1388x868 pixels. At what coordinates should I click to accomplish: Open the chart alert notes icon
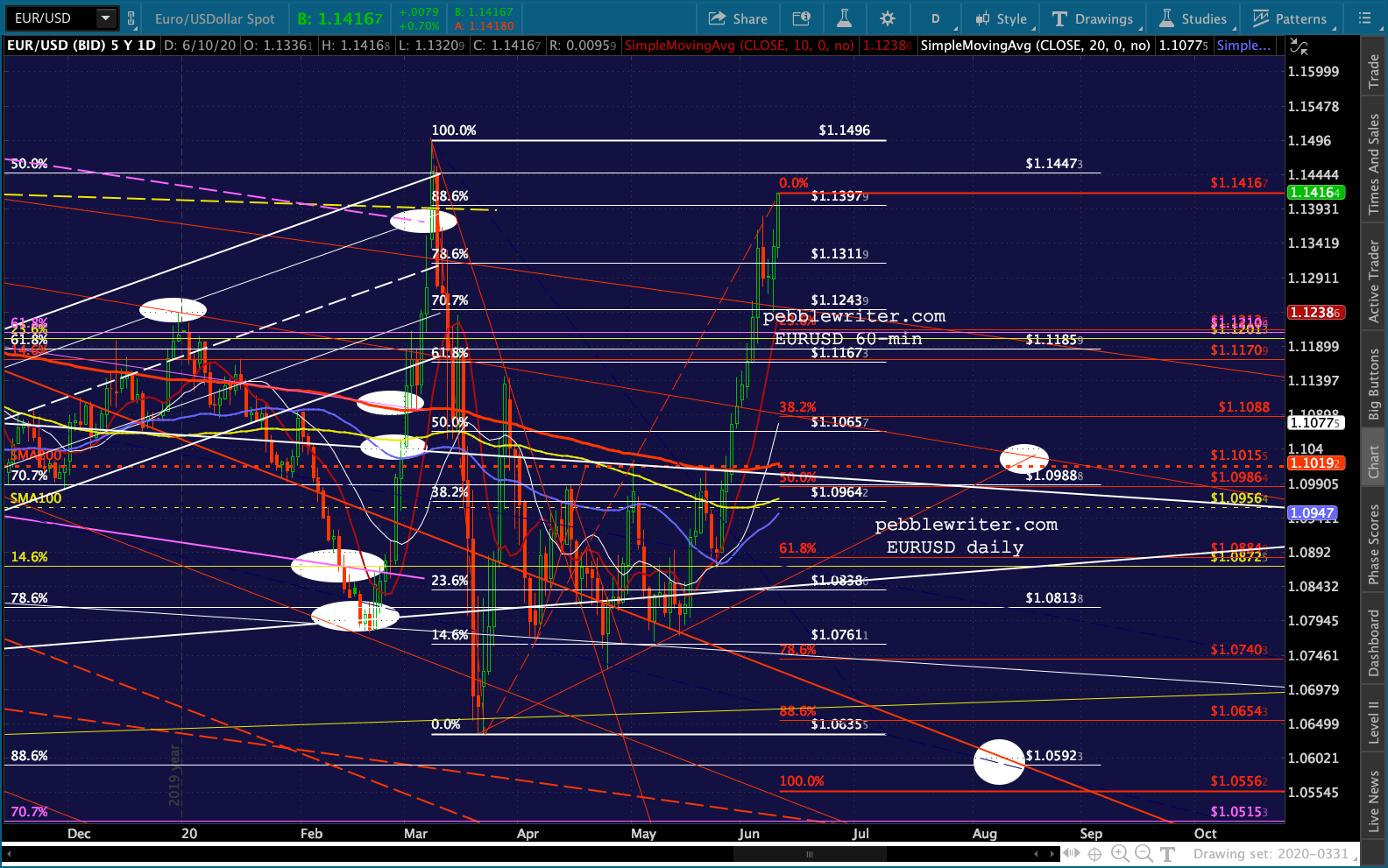801,18
